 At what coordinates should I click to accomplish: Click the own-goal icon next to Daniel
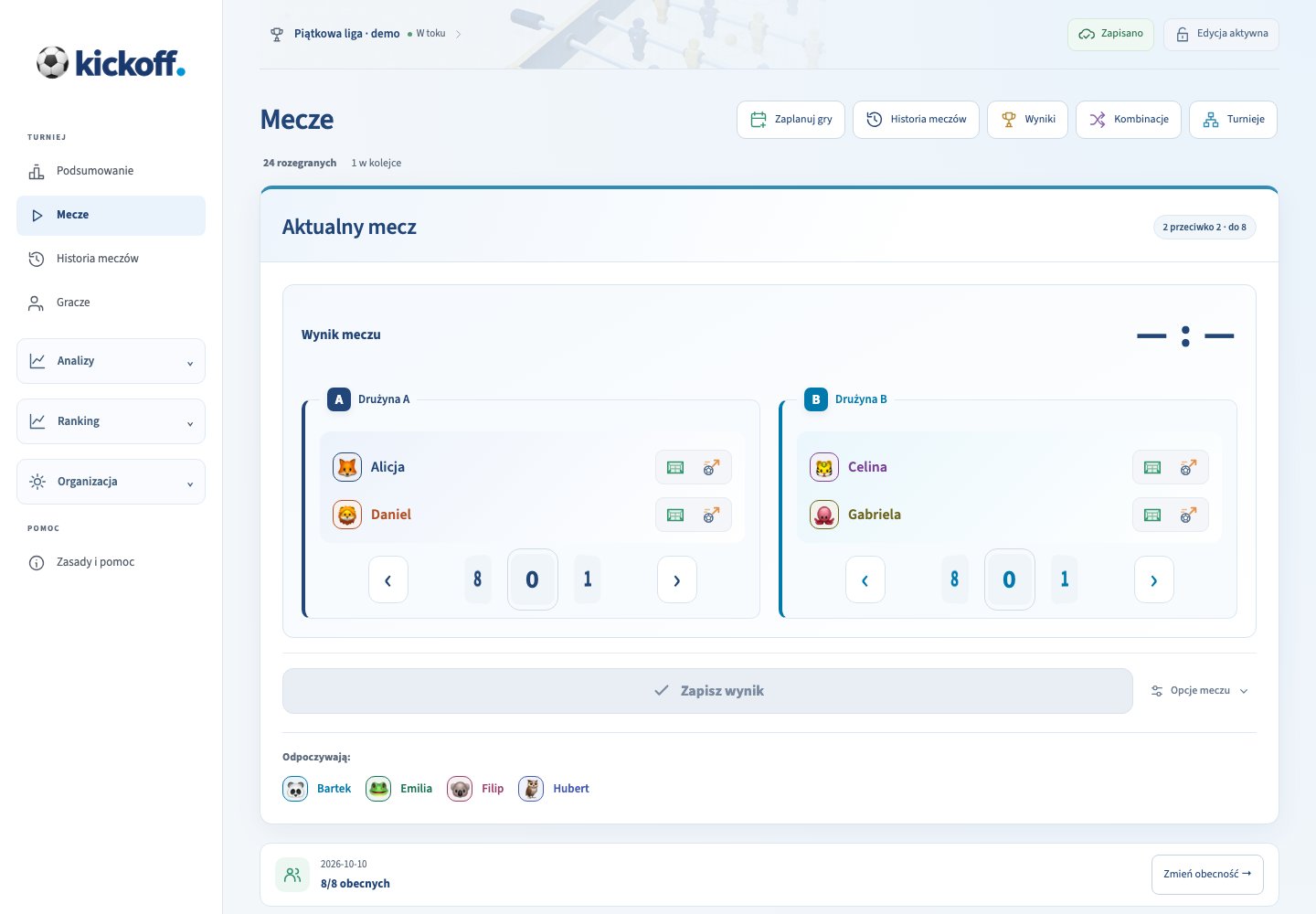point(711,515)
